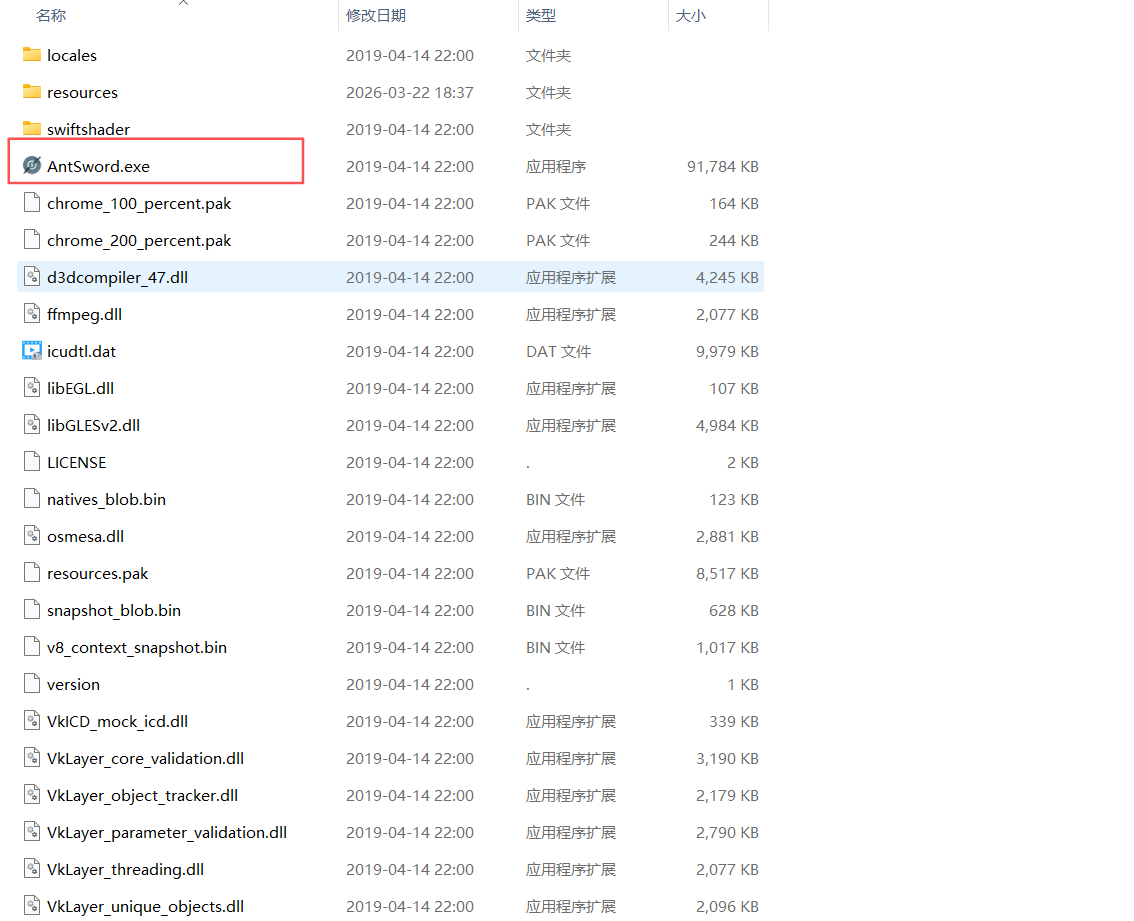Click the VkICD_mock_icd.dll file icon
The image size is (1134, 921).
pos(32,721)
